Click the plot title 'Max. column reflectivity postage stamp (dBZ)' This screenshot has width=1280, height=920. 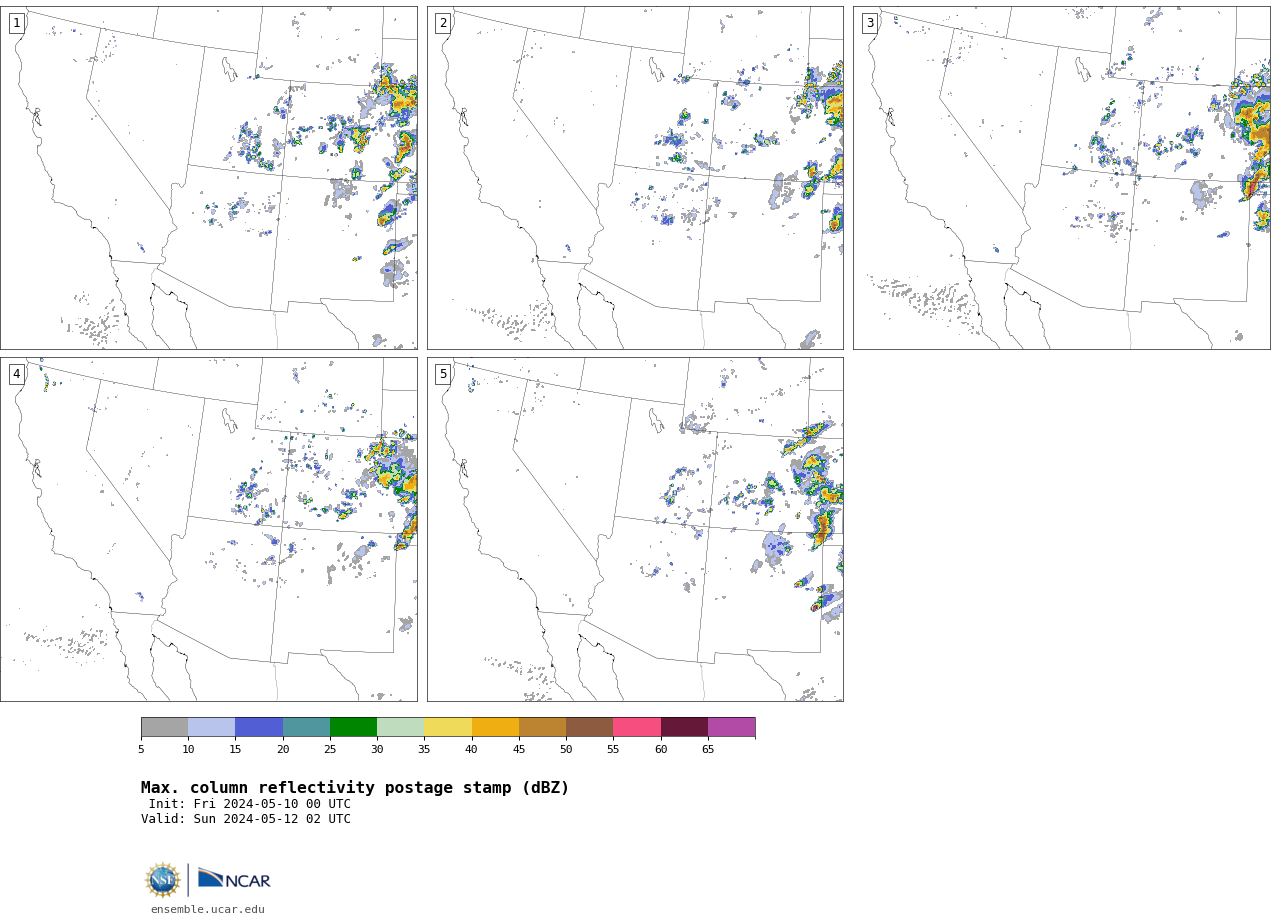pyautogui.click(x=355, y=788)
